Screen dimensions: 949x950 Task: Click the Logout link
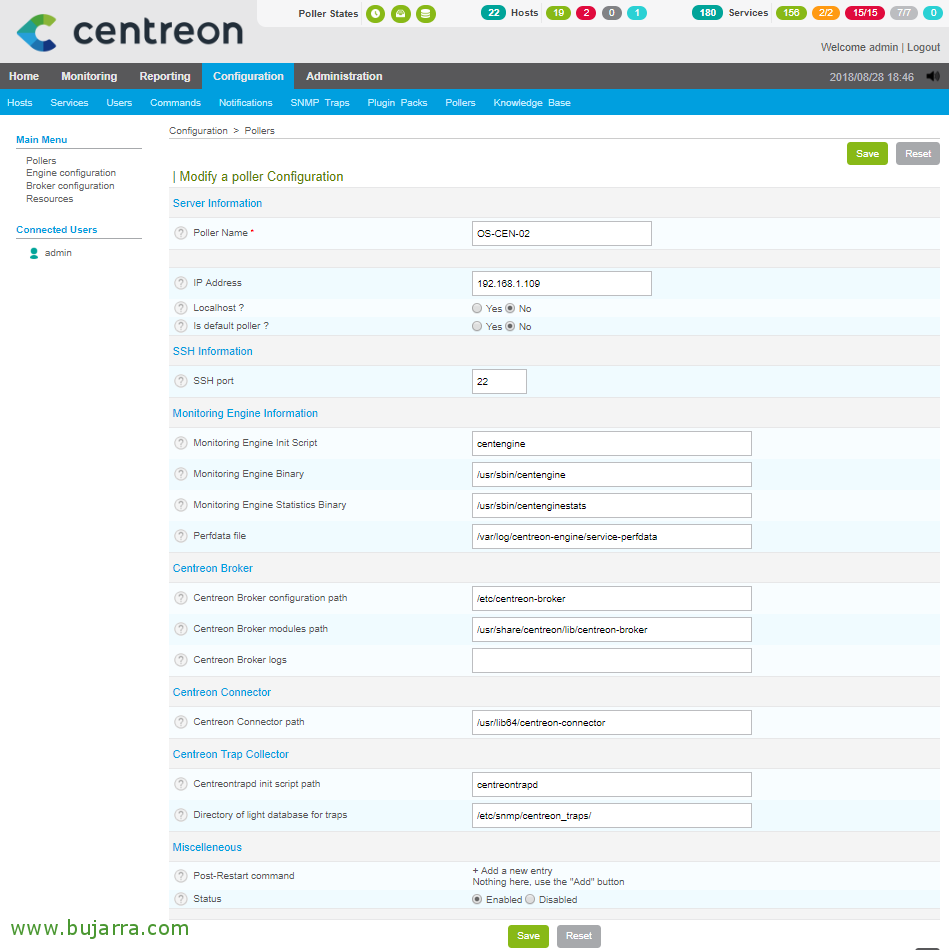click(x=923, y=47)
